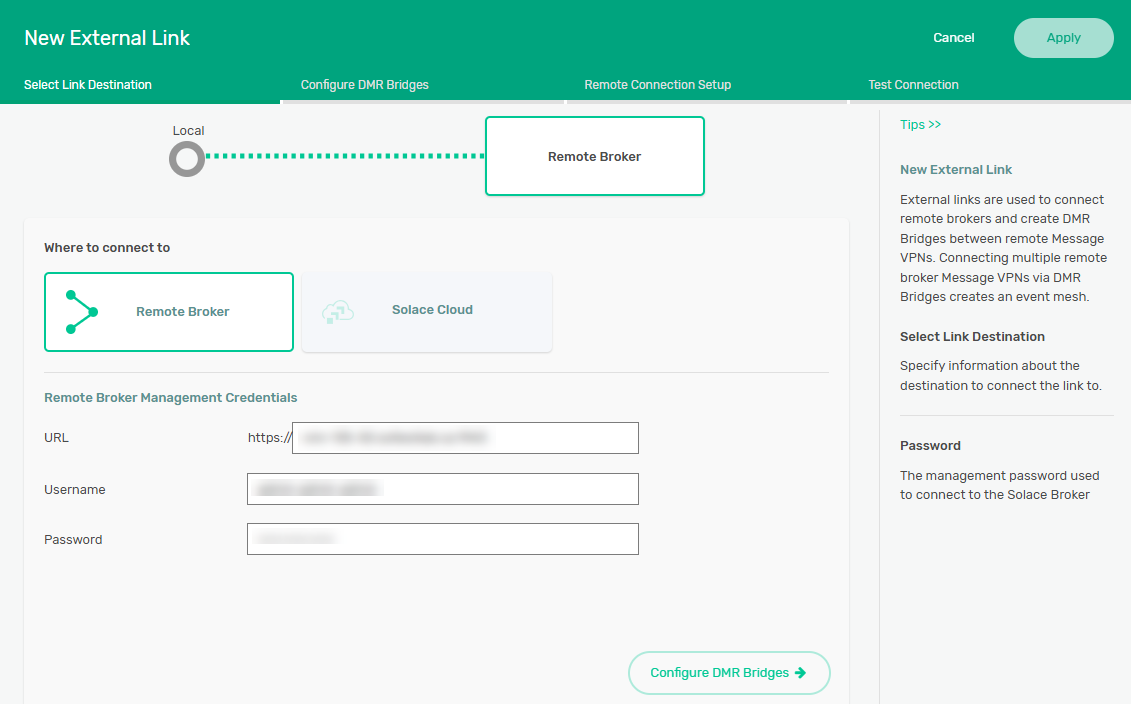Click inside the Username field
Viewport: 1131px width, 704px height.
(x=442, y=489)
